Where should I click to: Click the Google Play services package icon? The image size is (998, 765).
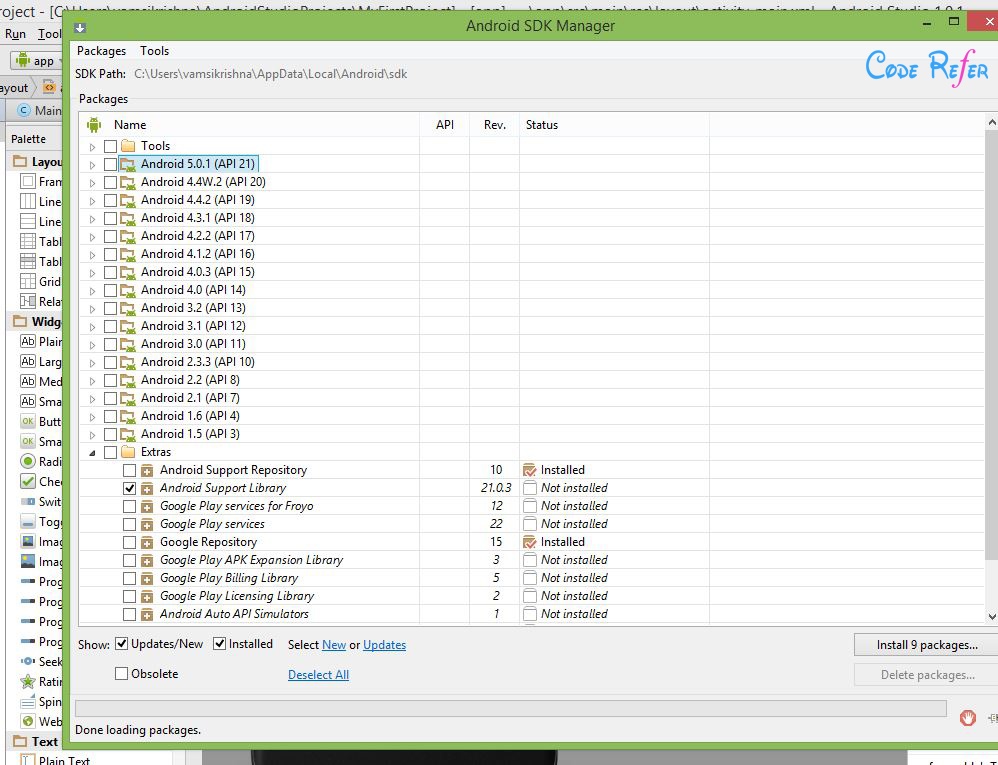pyautogui.click(x=147, y=524)
